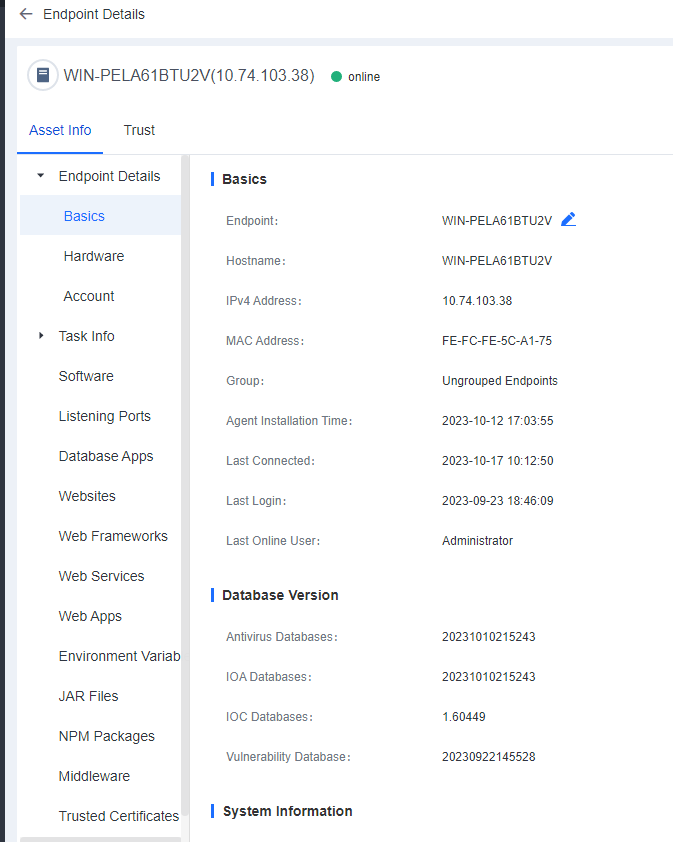Go to the Account section
Image resolution: width=673 pixels, height=842 pixels.
click(x=89, y=296)
